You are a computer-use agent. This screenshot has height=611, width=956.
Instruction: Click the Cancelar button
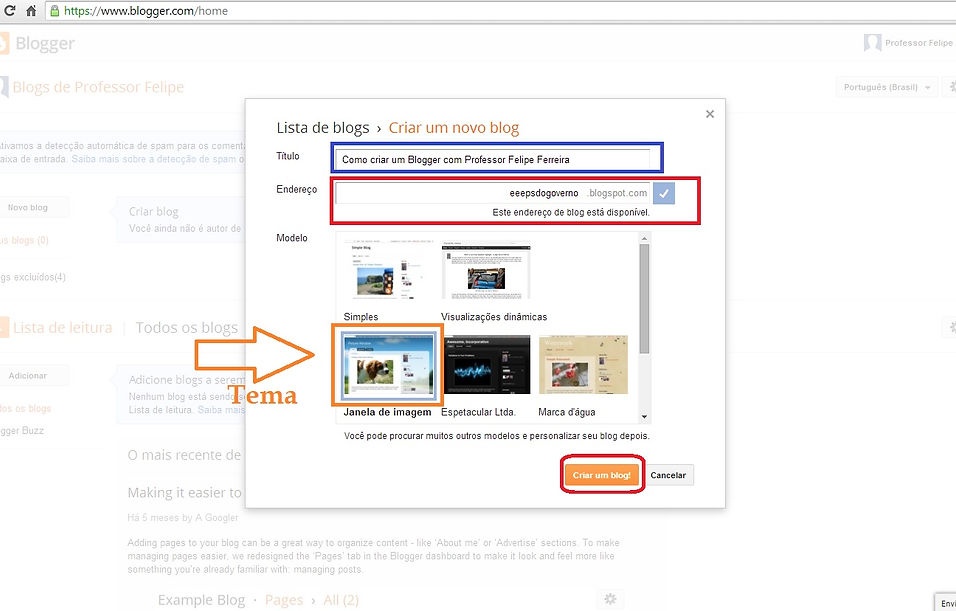tap(668, 475)
